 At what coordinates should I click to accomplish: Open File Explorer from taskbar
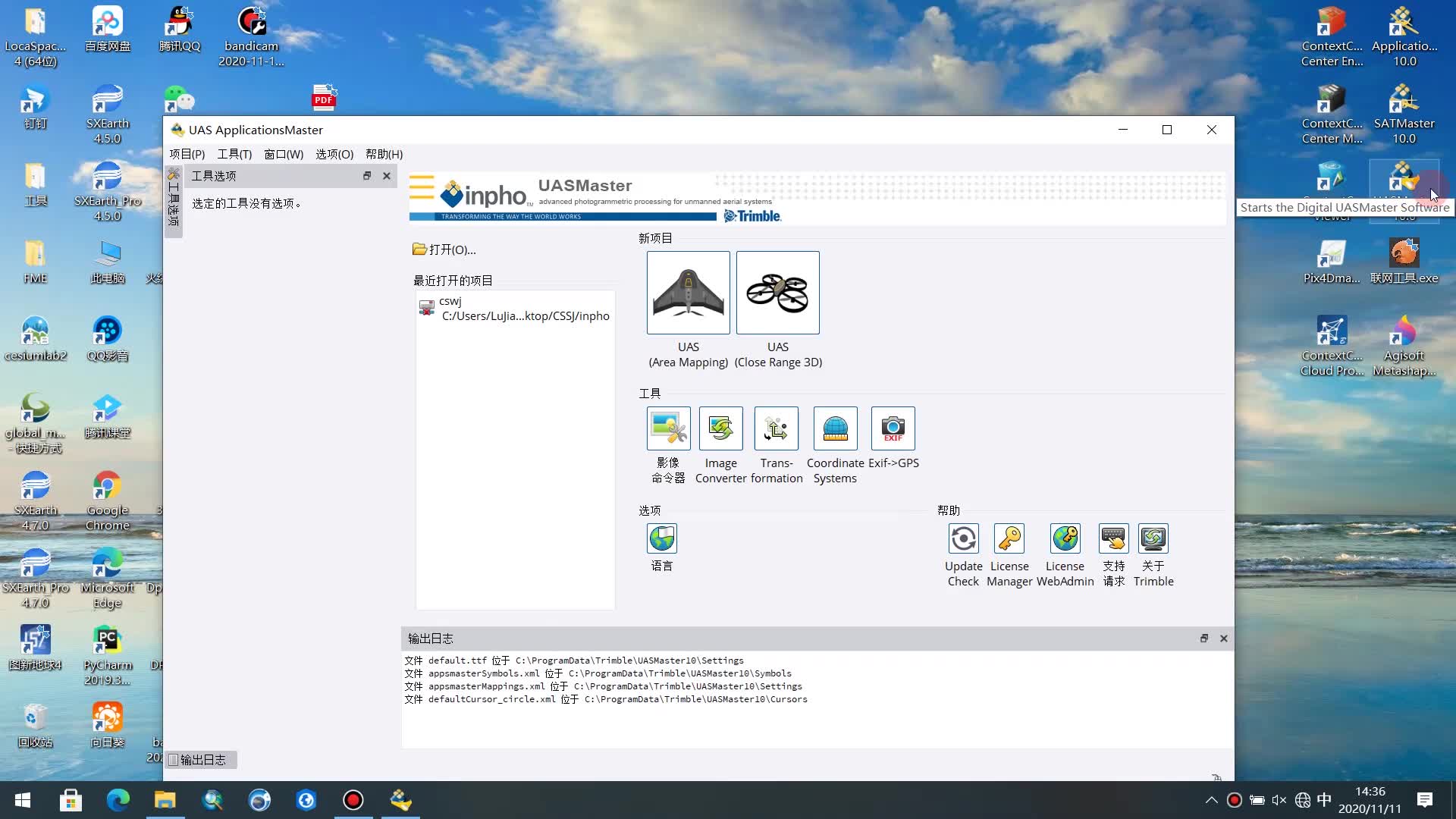click(165, 800)
